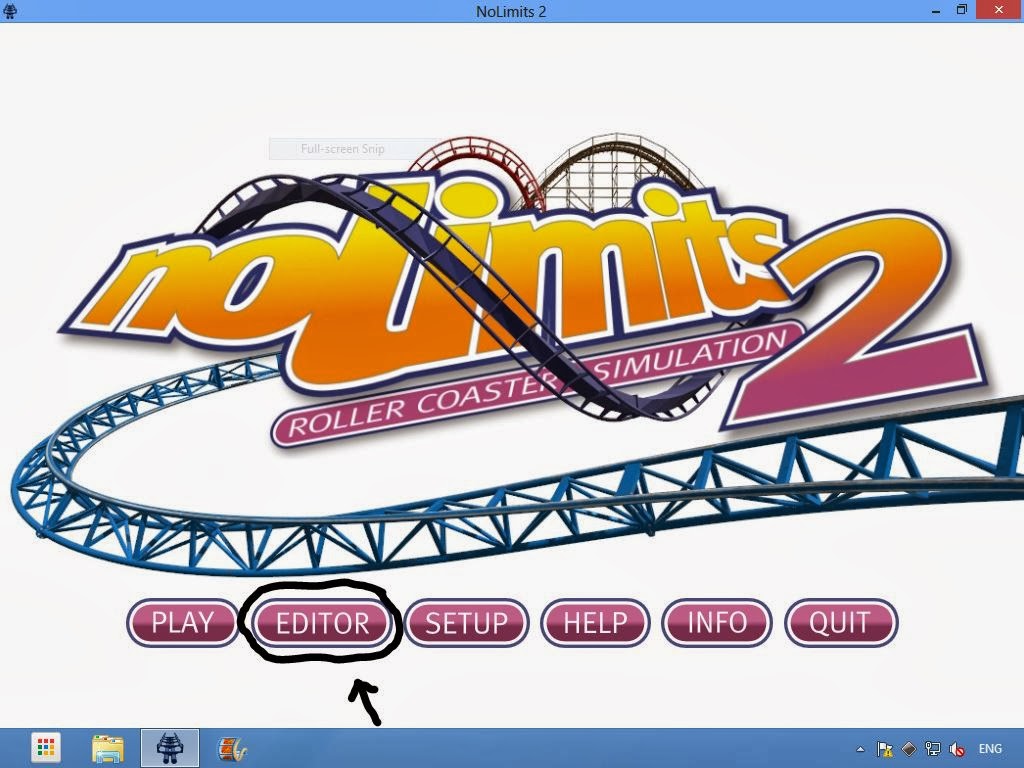Select QUIT to exit the game
The image size is (1024, 768).
[x=840, y=623]
